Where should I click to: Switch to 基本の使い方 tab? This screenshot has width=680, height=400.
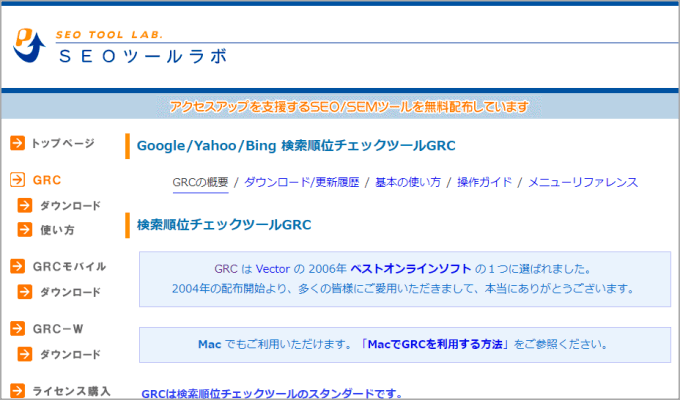(408, 182)
